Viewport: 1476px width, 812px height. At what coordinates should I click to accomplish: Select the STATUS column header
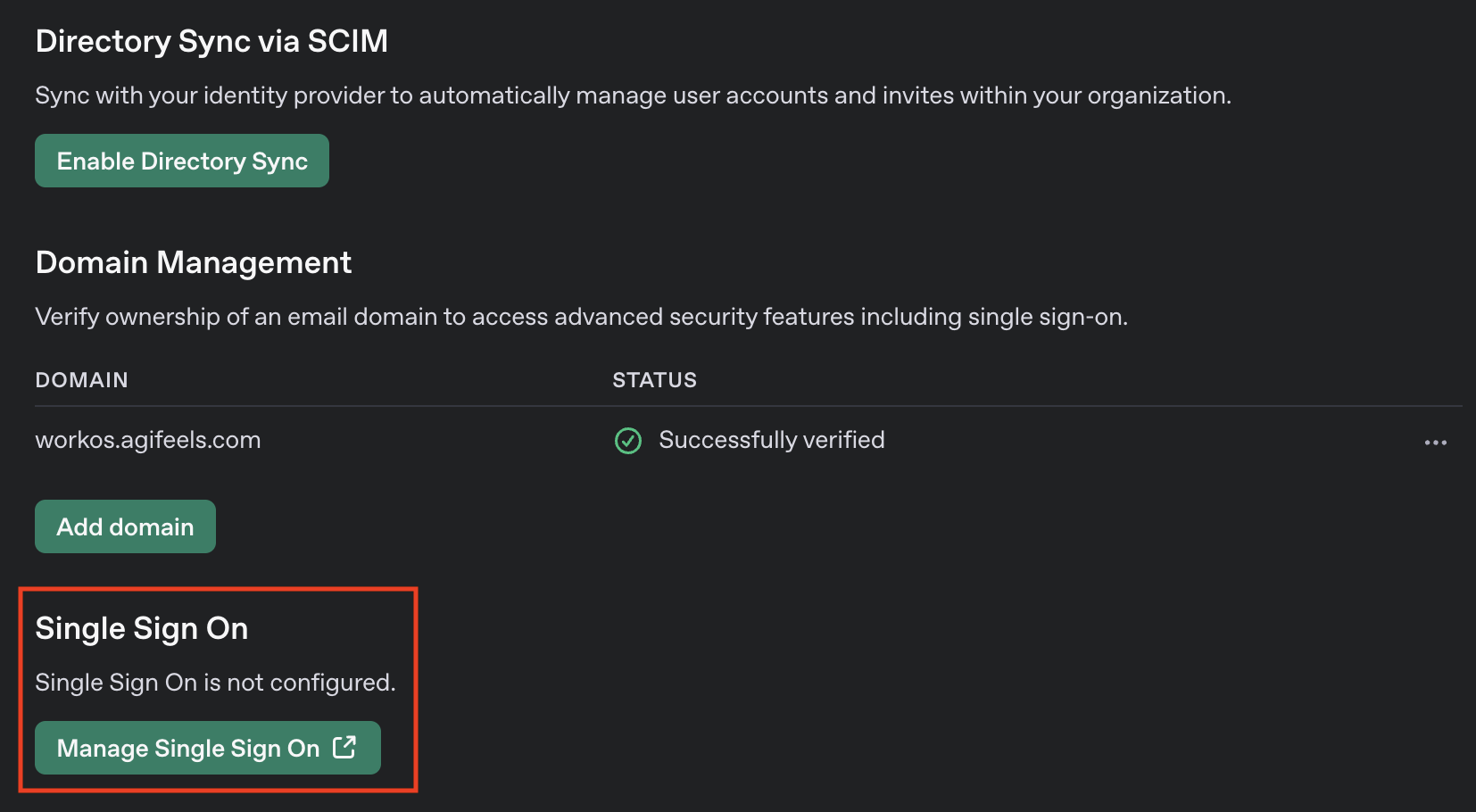coord(654,379)
